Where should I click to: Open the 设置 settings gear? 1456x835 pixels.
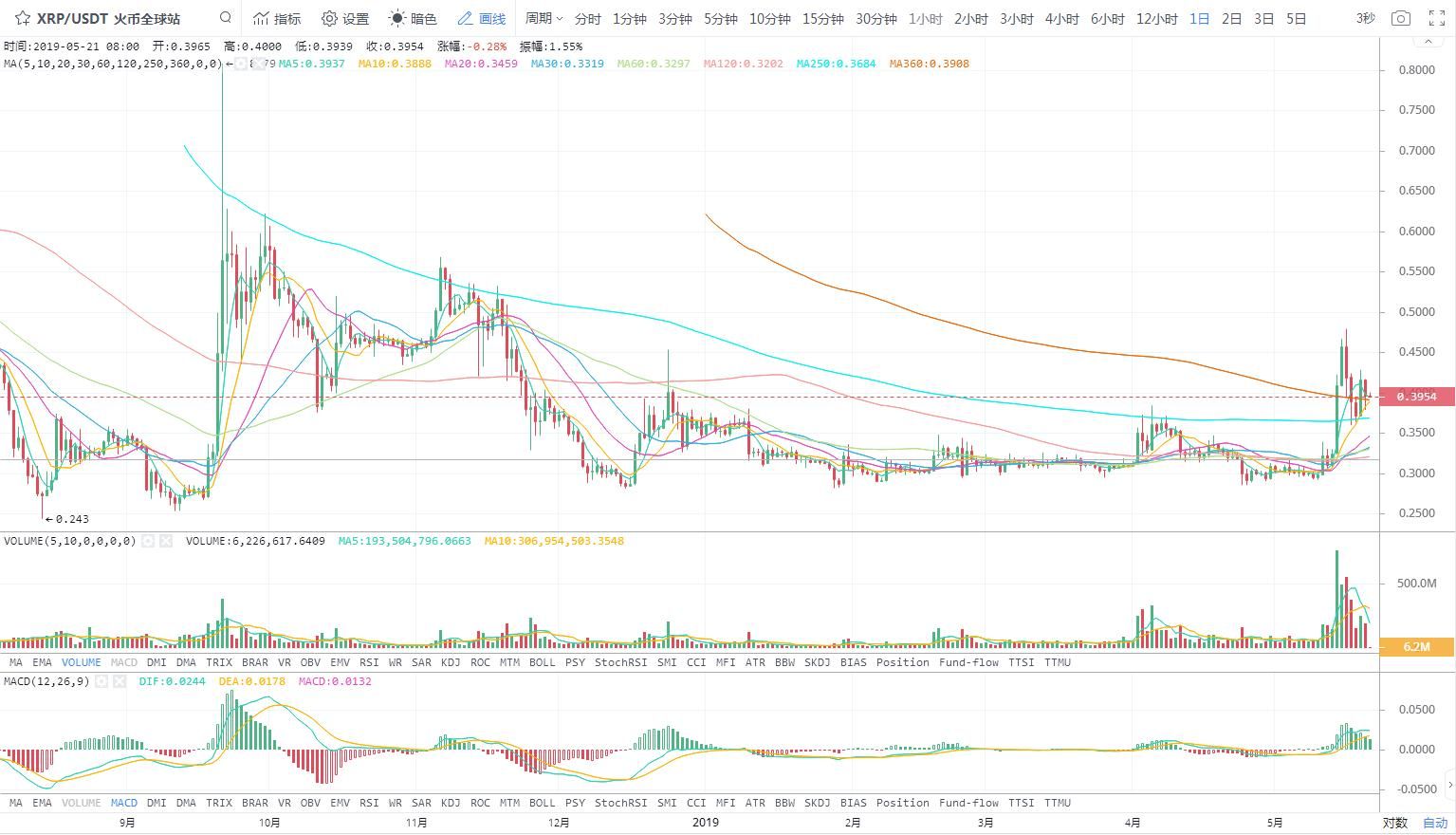click(345, 18)
